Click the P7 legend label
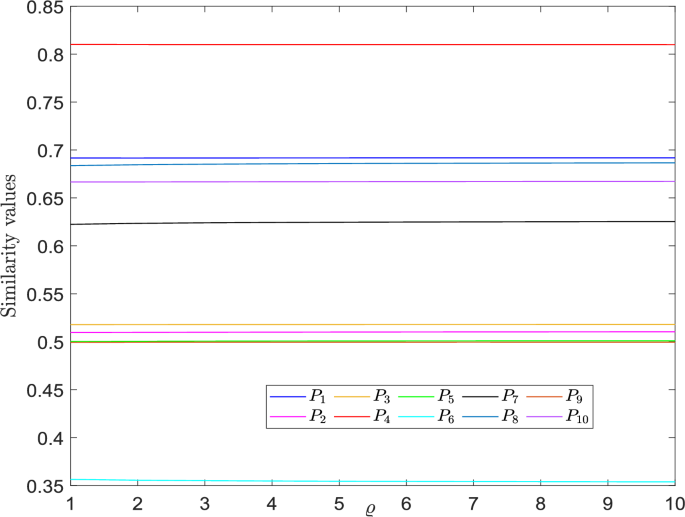Screen dimensions: 685x517 tap(510, 397)
